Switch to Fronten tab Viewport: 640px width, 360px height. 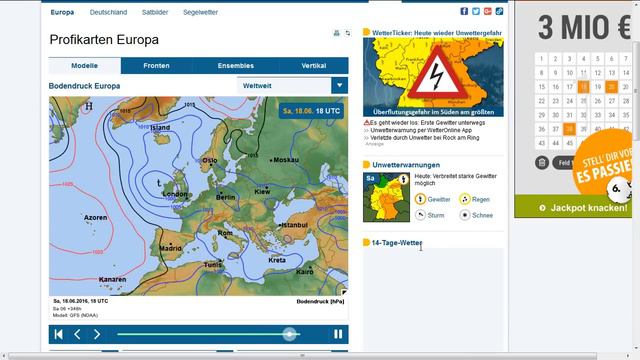point(156,66)
